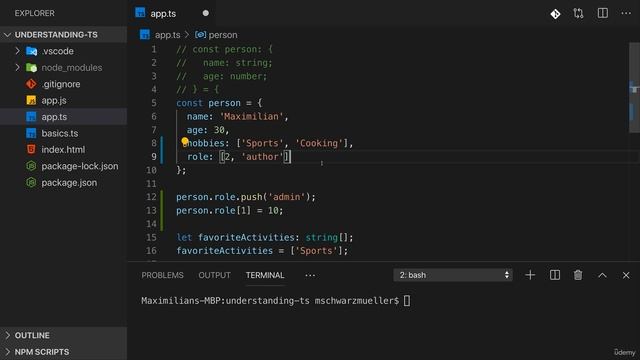640x360 pixels.
Task: Split the terminal pane
Action: (555, 275)
